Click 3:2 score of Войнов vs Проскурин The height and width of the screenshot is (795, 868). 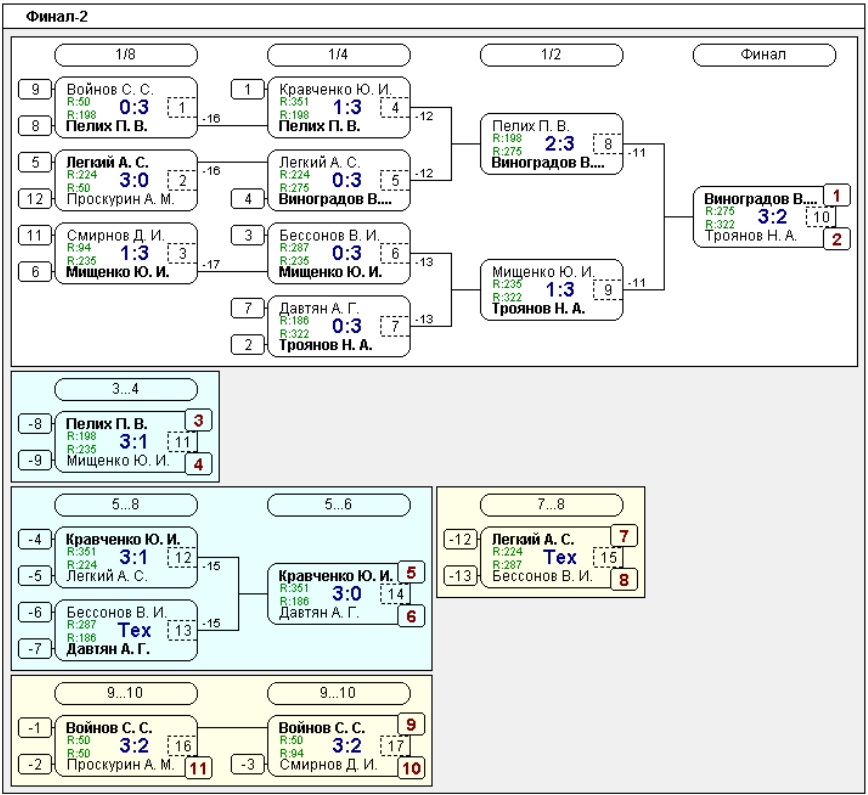point(134,746)
